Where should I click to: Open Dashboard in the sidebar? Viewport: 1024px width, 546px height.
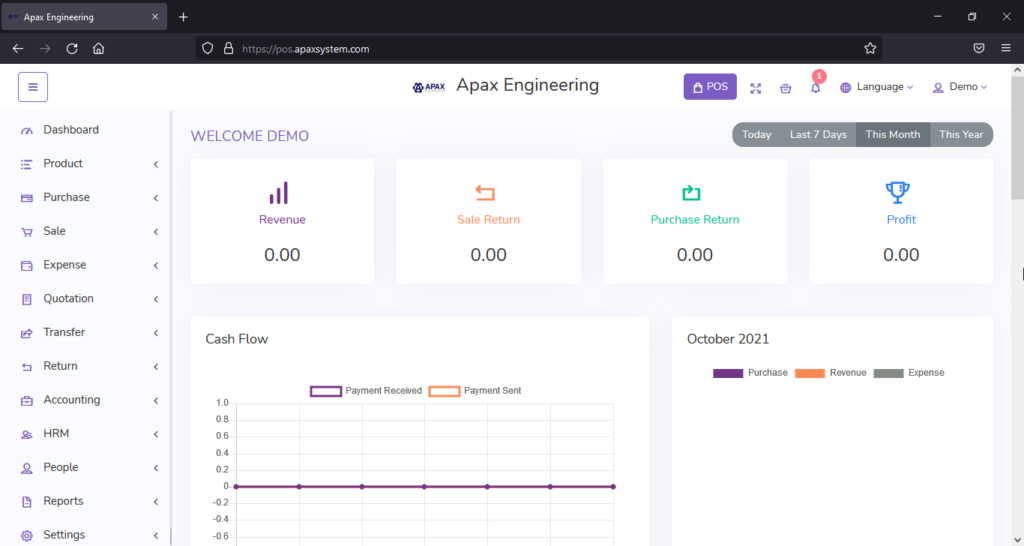click(x=71, y=130)
